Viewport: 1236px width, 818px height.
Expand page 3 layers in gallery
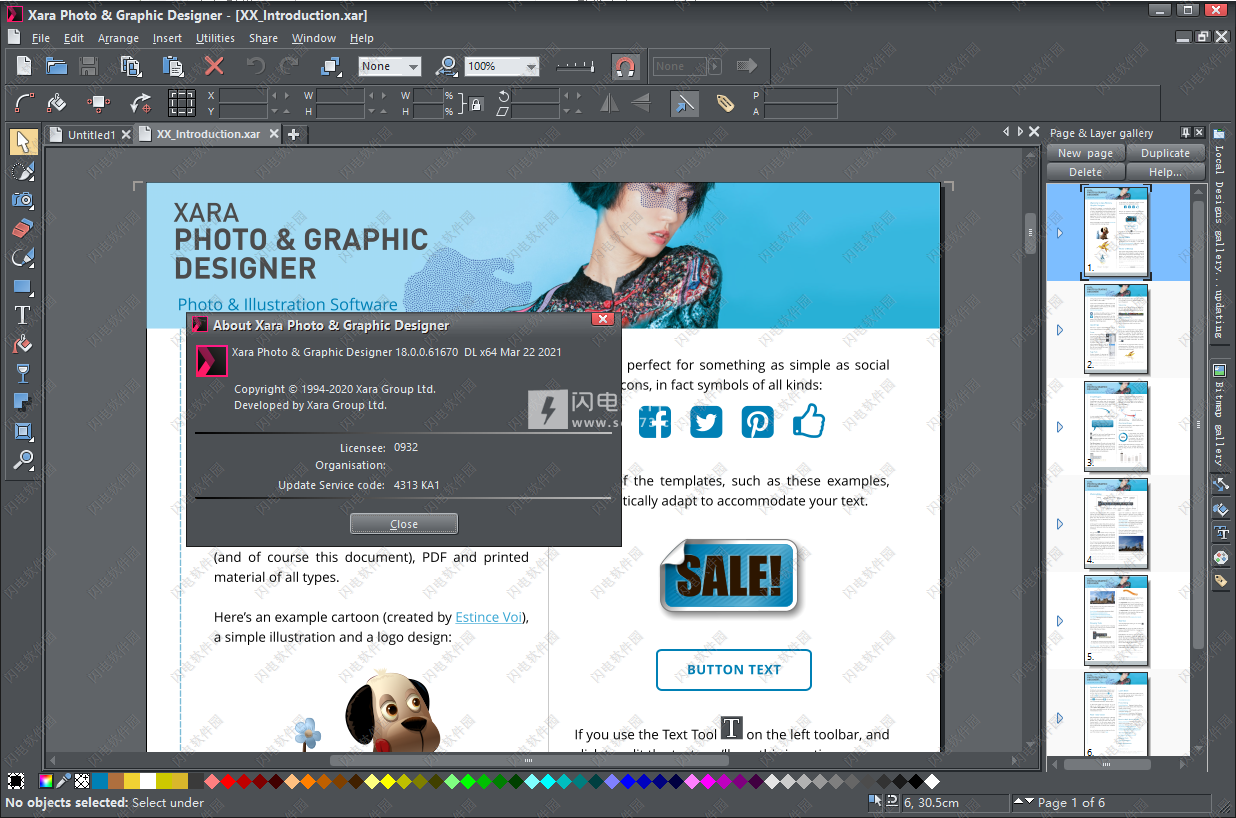click(x=1060, y=427)
